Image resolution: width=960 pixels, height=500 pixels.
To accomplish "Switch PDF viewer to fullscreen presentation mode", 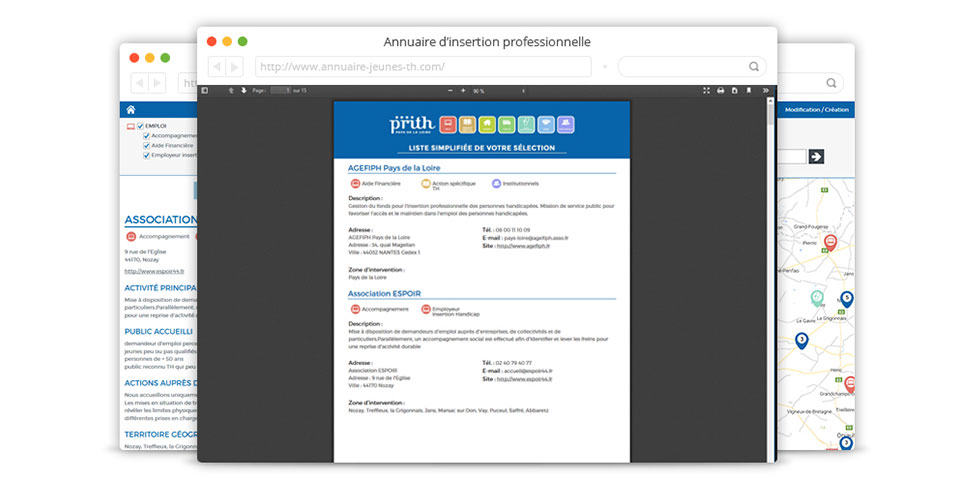I will 707,91.
